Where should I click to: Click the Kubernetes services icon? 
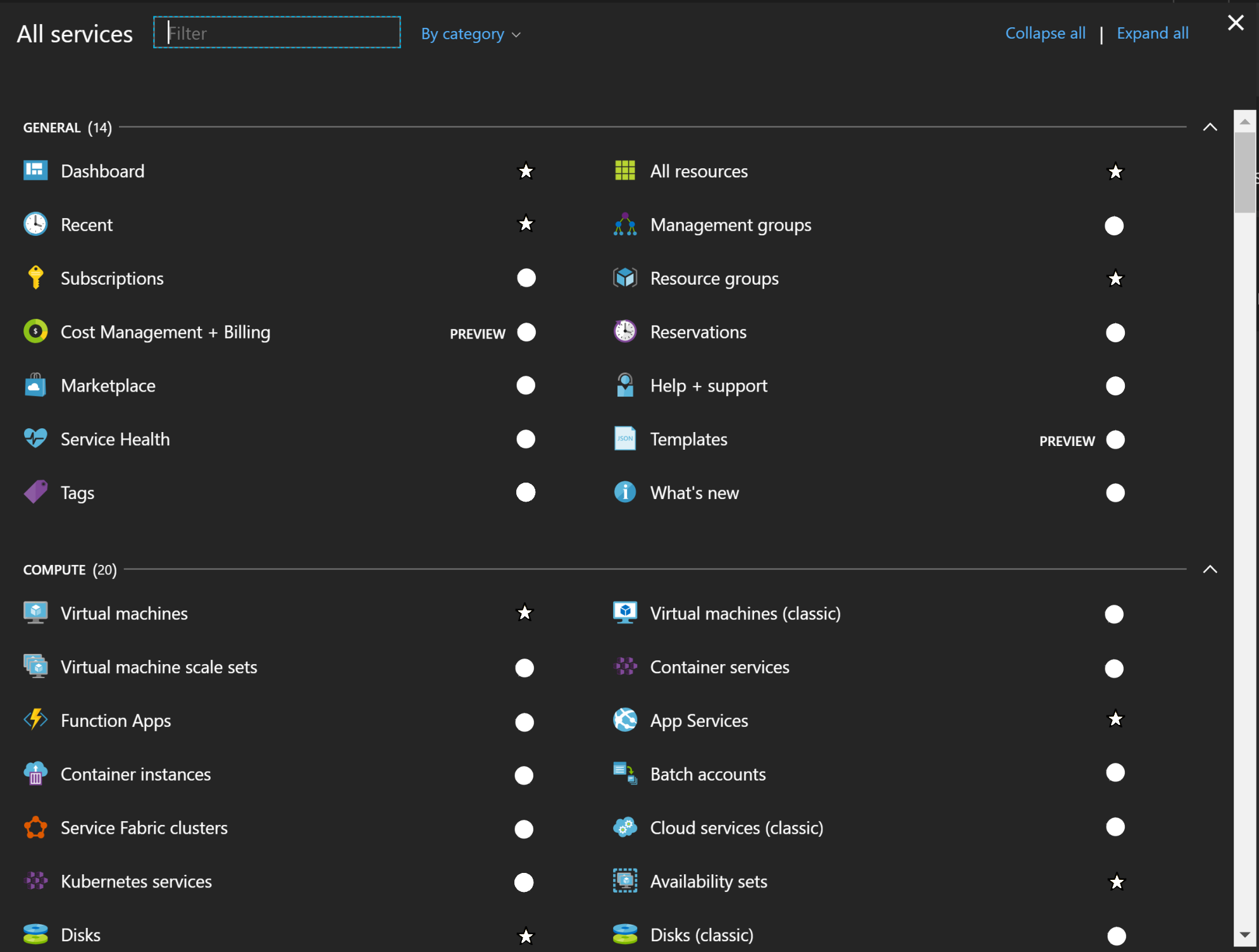(35, 880)
